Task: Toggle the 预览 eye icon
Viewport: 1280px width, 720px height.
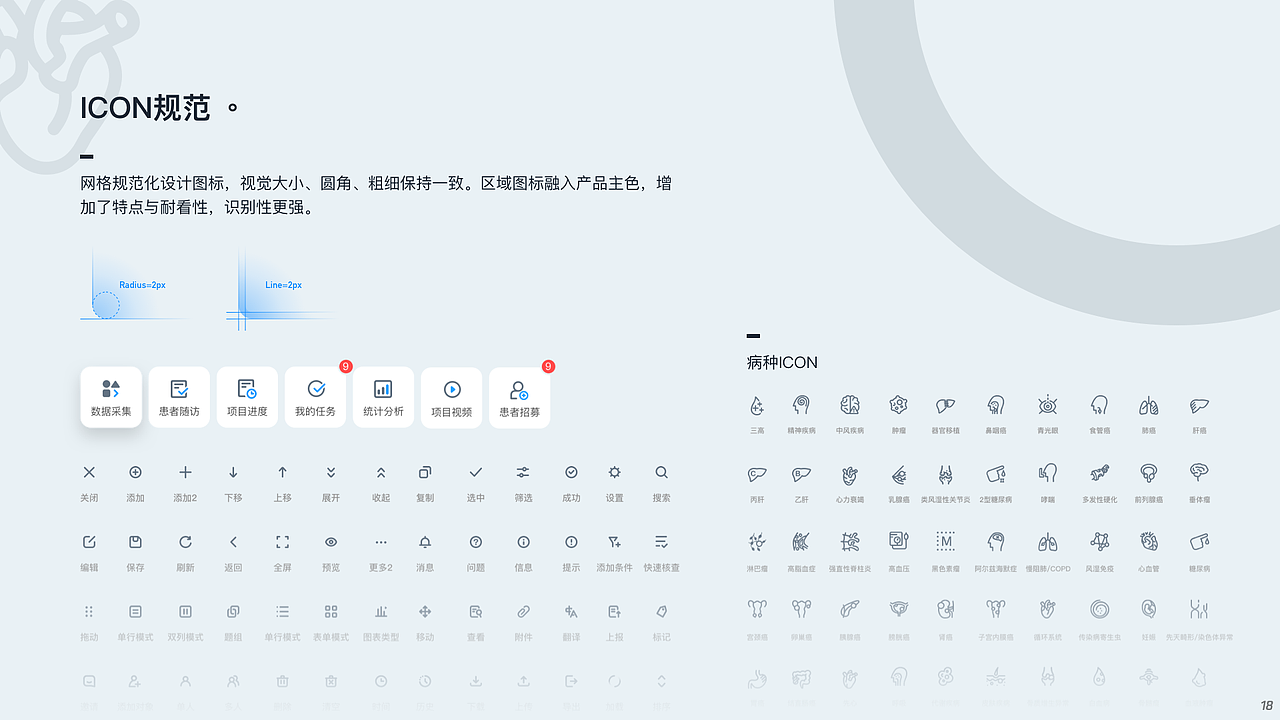Action: tap(331, 542)
